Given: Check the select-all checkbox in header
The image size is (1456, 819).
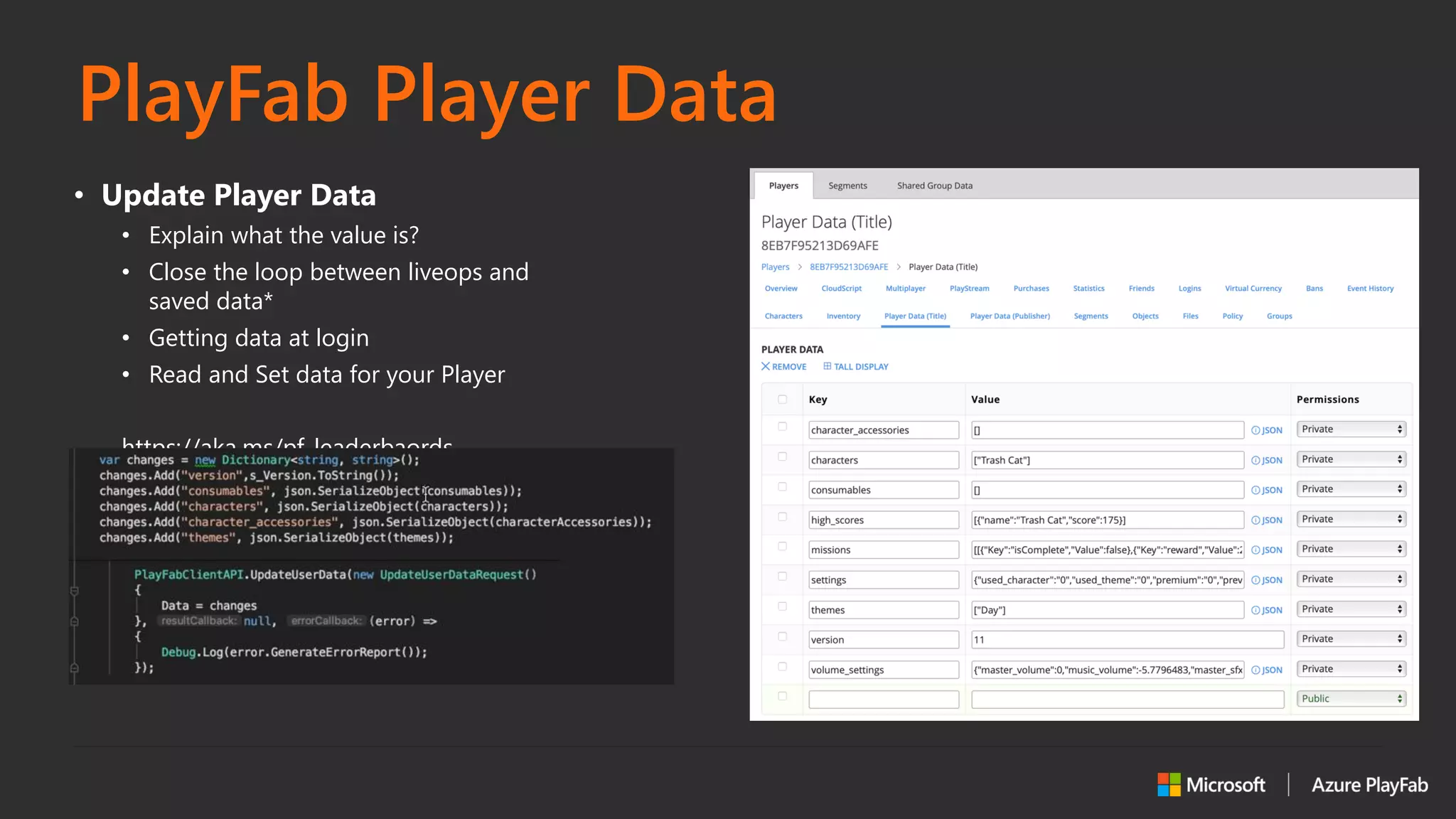Looking at the screenshot, I should (x=782, y=400).
